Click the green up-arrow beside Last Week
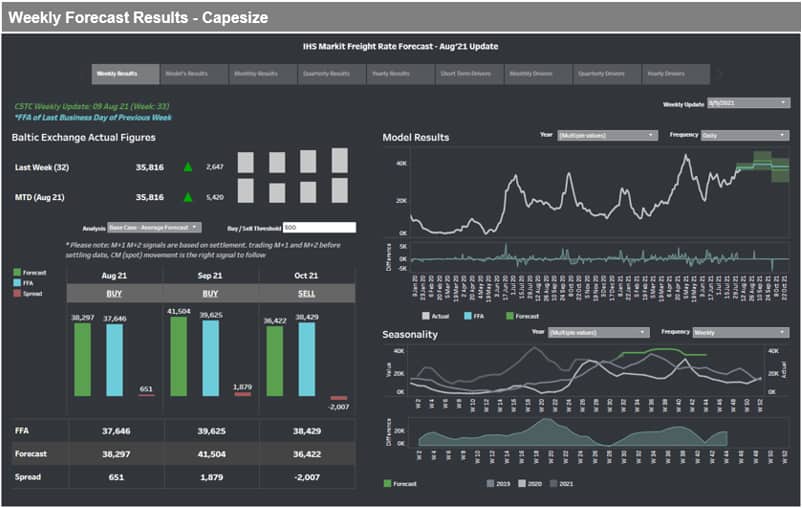 click(187, 167)
